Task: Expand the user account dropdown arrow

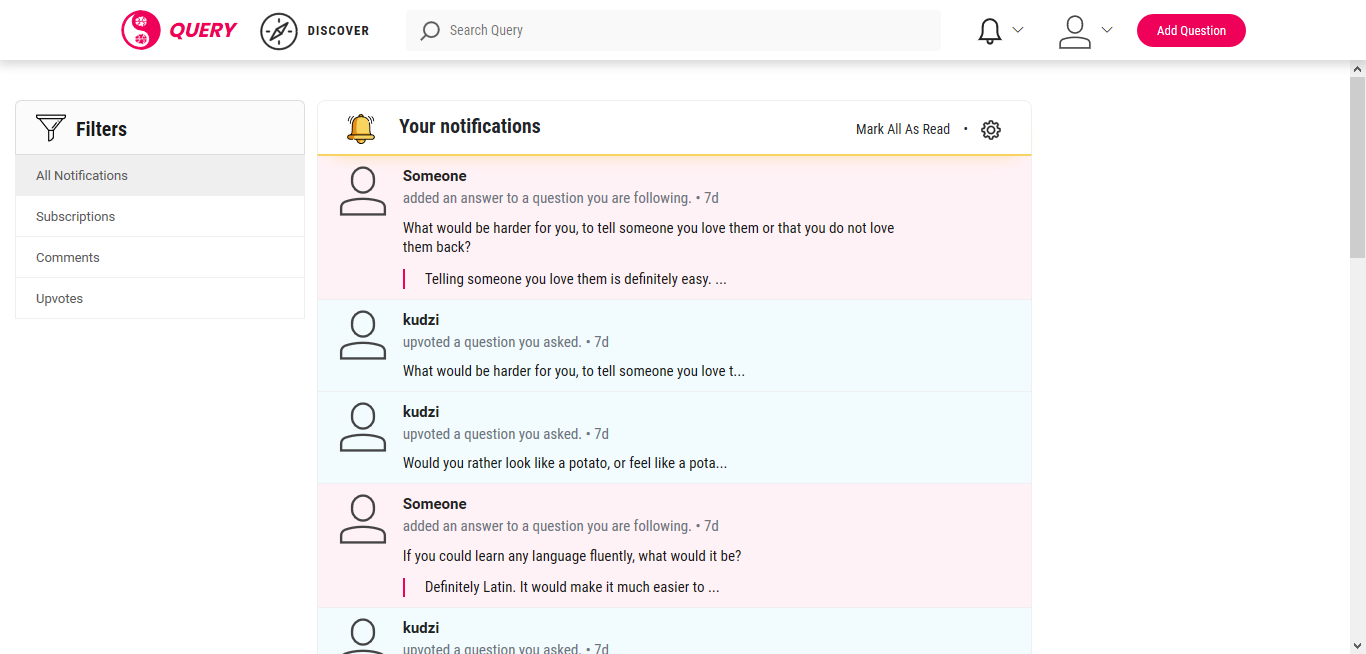Action: click(1107, 30)
